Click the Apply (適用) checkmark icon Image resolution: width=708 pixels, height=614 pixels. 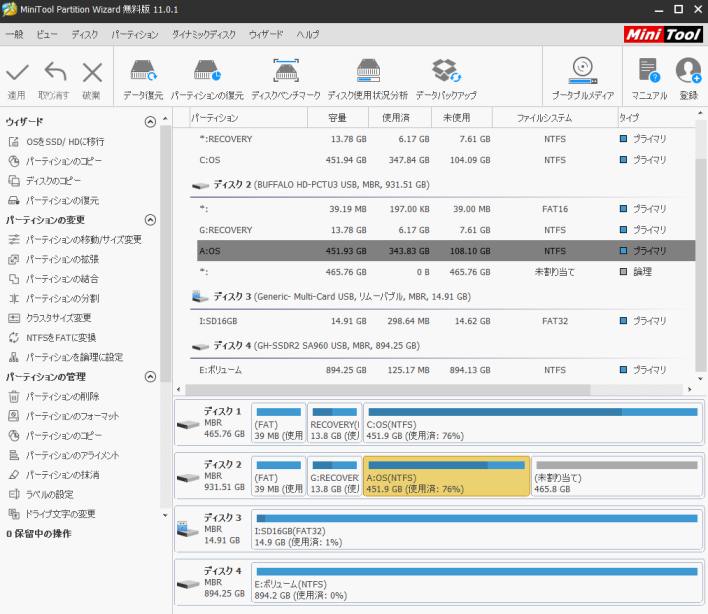pyautogui.click(x=17, y=72)
